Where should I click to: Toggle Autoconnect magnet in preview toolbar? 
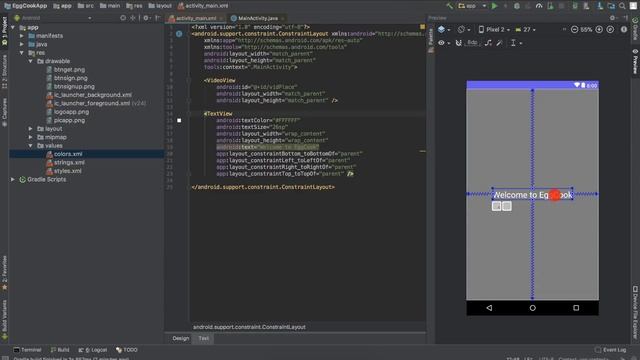(458, 43)
